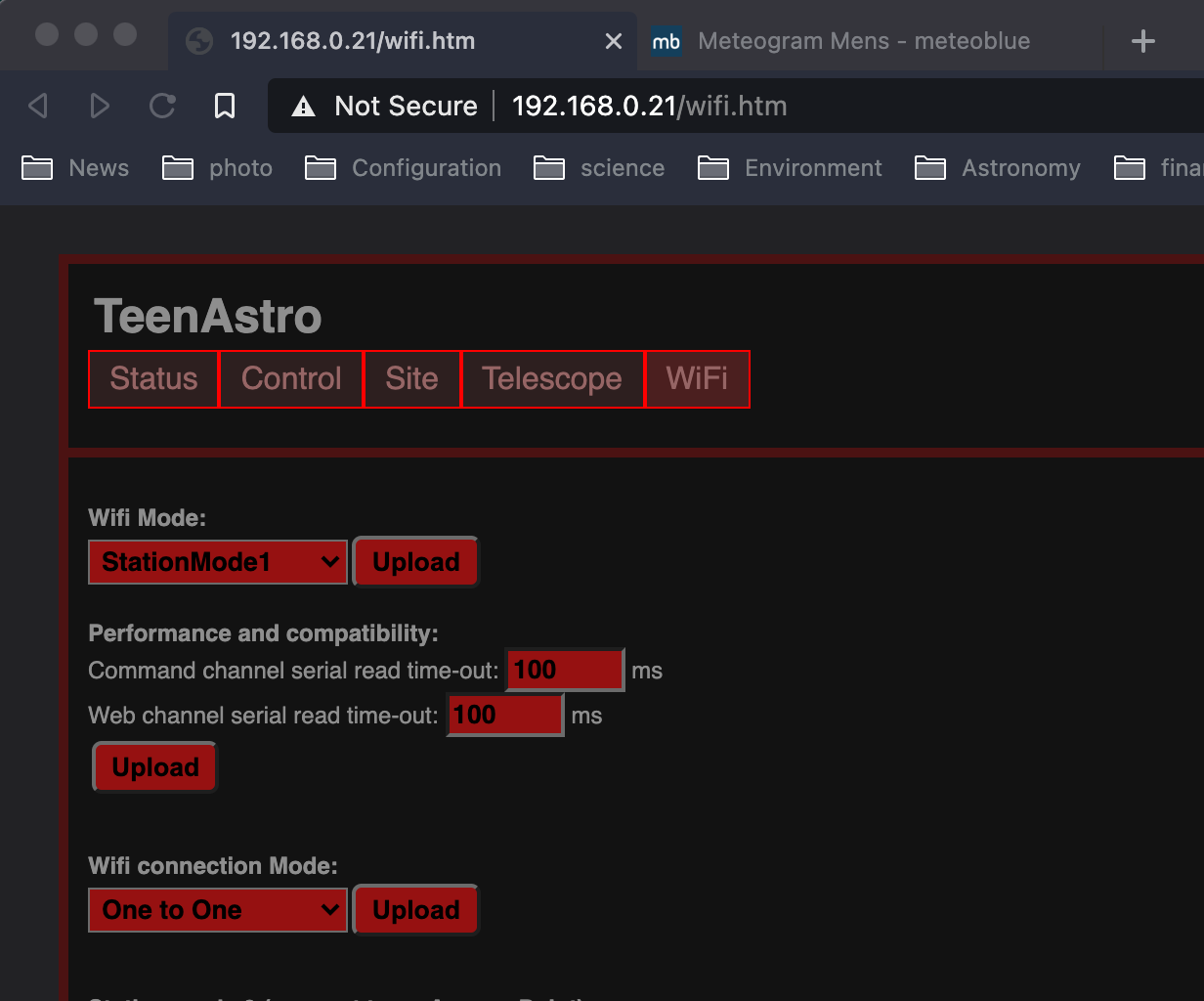Open a new browser tab
Viewport: 1204px width, 1001px height.
point(1143,41)
